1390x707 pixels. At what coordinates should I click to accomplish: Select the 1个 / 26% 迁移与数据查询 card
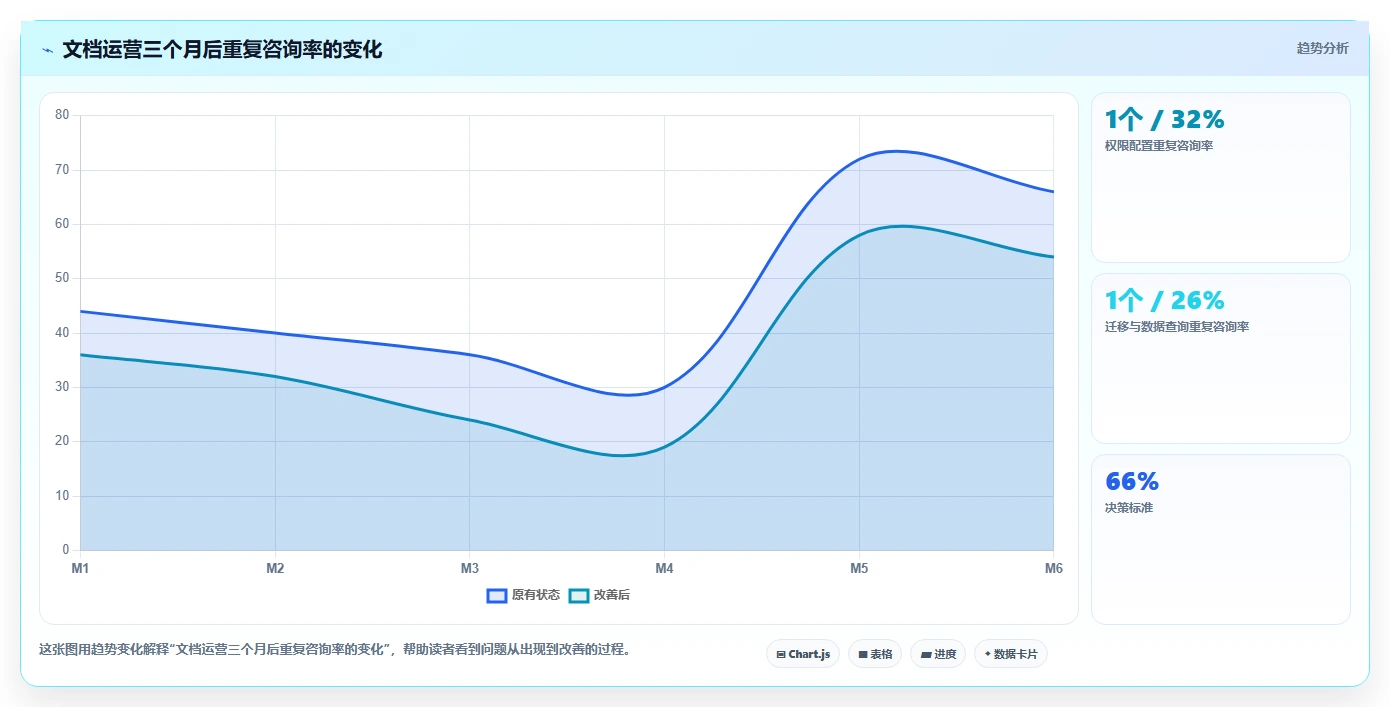[x=1220, y=358]
